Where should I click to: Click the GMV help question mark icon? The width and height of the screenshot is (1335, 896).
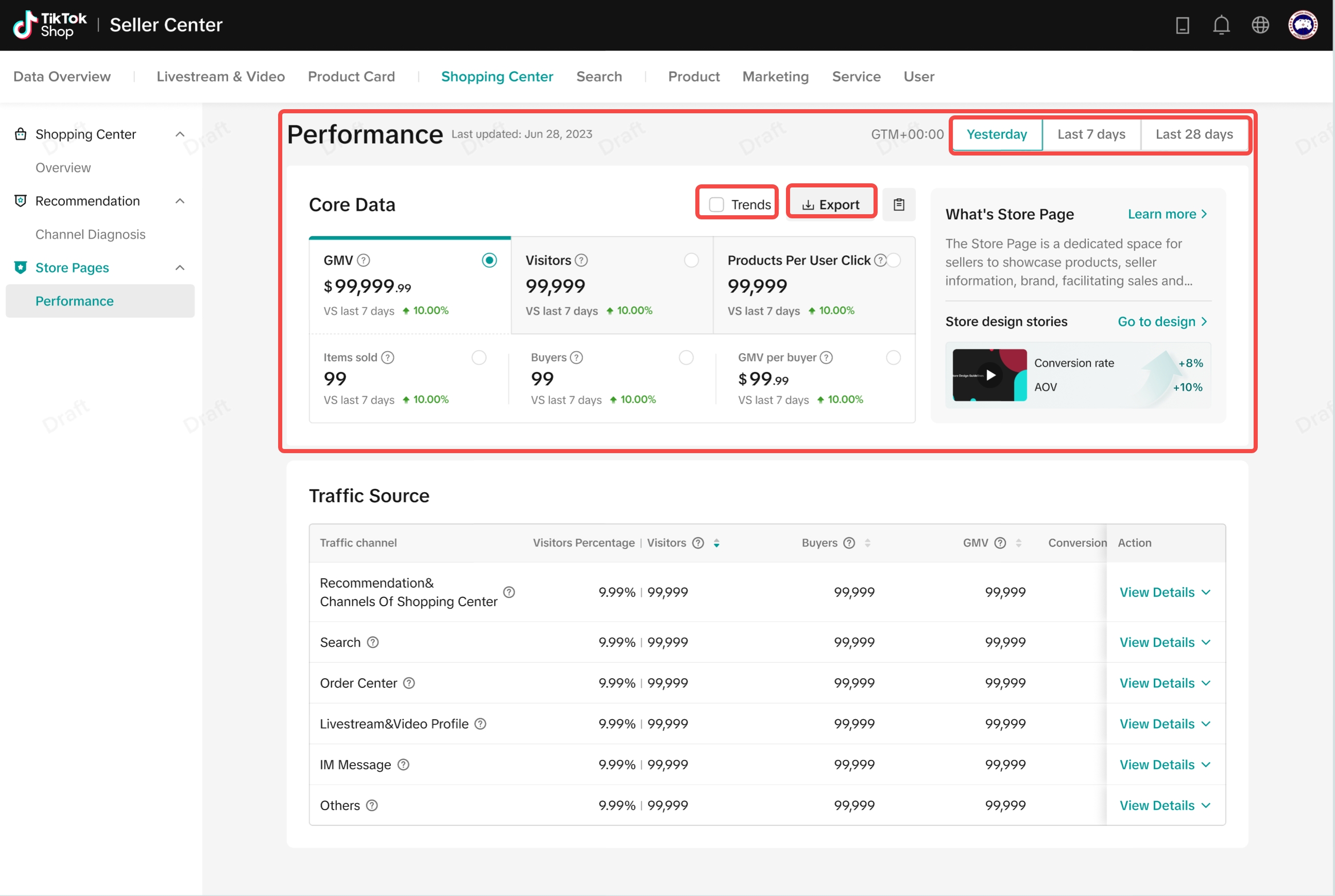(x=364, y=261)
